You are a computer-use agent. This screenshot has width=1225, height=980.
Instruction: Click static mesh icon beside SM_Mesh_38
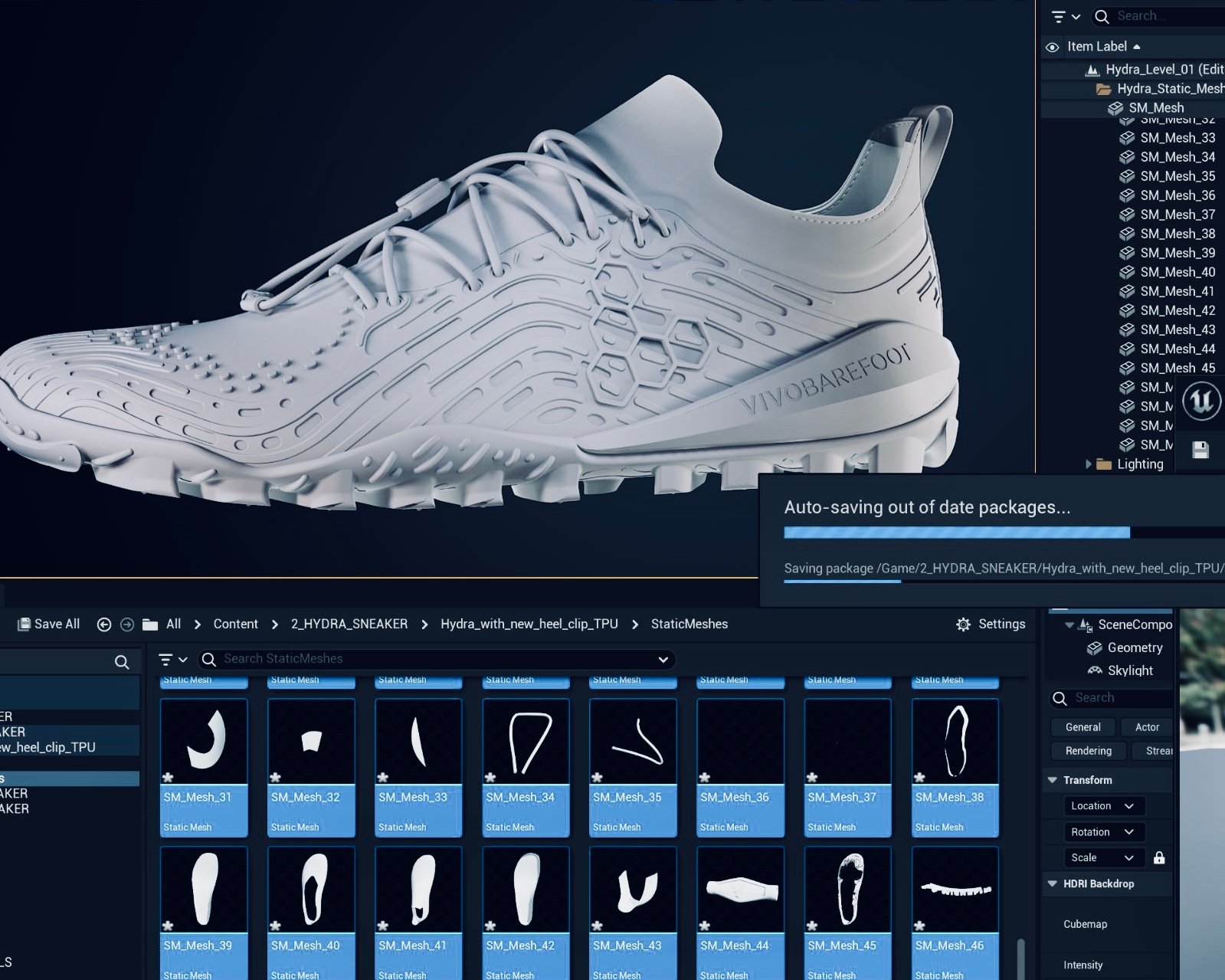1127,234
